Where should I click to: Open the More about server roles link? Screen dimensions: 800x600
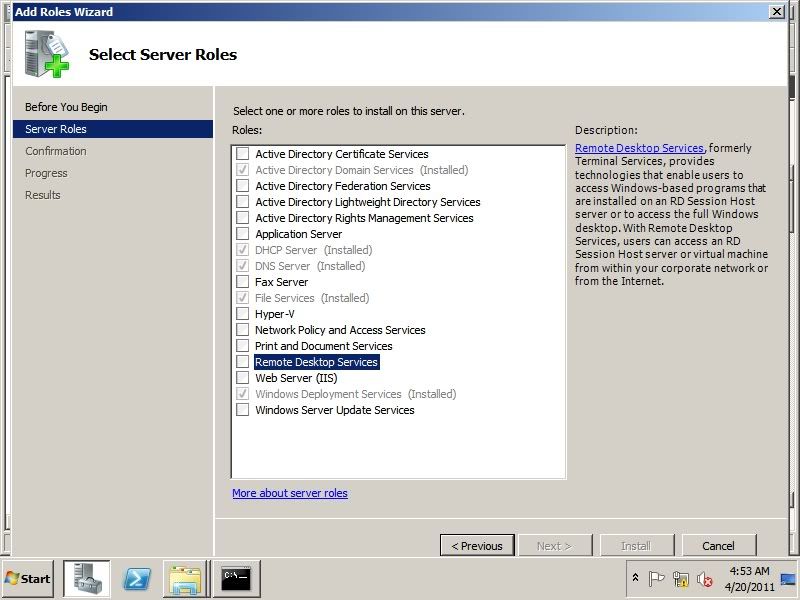tap(290, 493)
